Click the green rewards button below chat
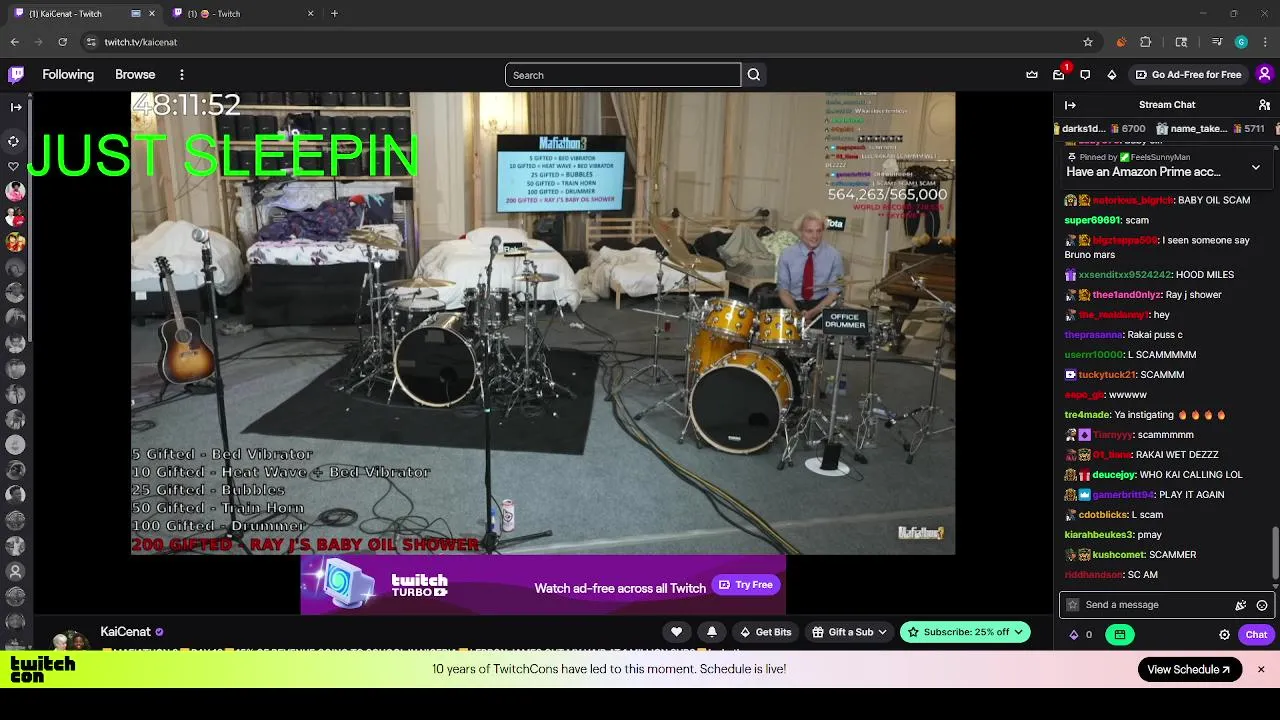The image size is (1280, 720). (x=1119, y=634)
